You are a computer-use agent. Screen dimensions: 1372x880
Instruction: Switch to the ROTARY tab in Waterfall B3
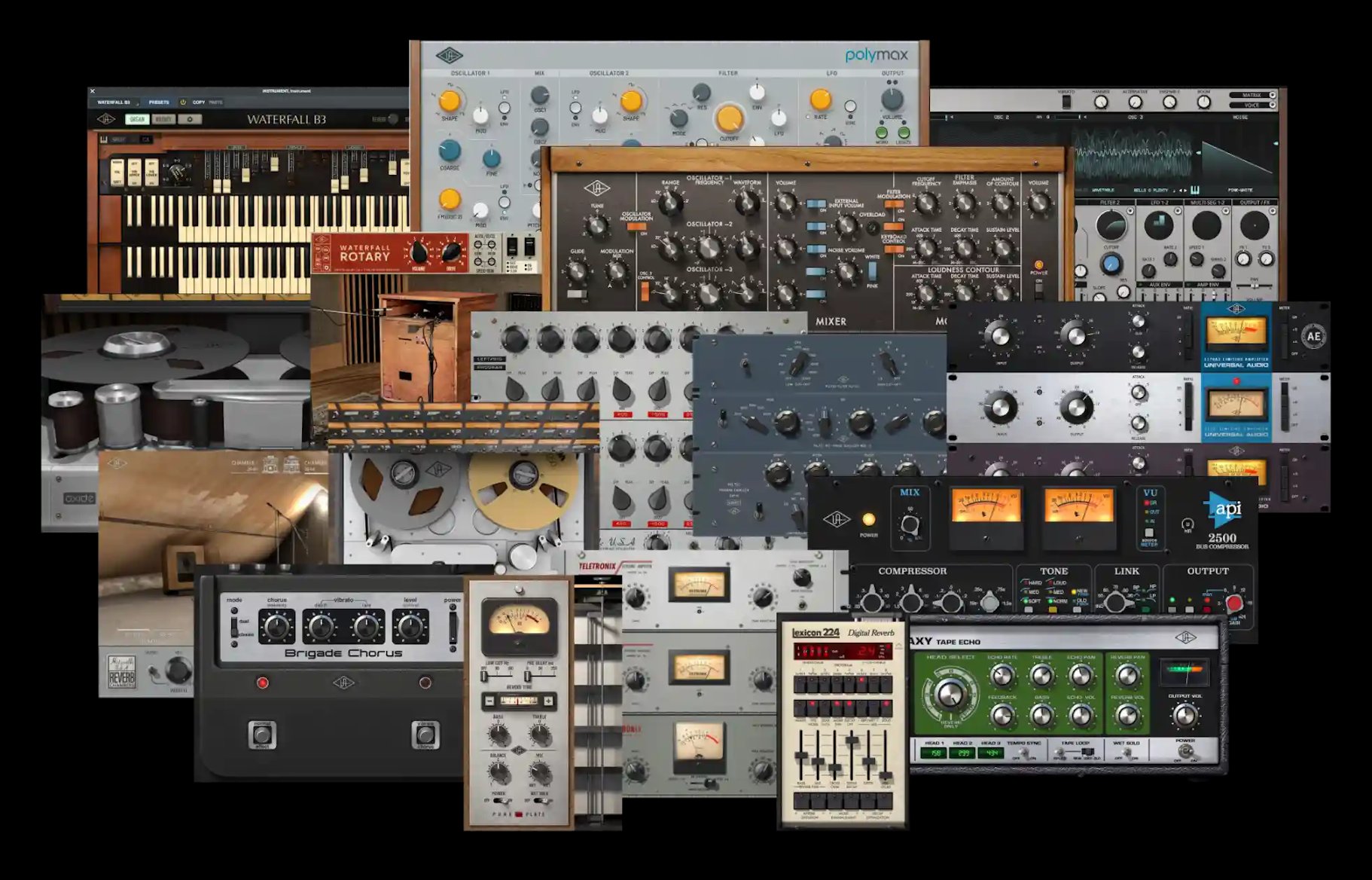point(163,119)
